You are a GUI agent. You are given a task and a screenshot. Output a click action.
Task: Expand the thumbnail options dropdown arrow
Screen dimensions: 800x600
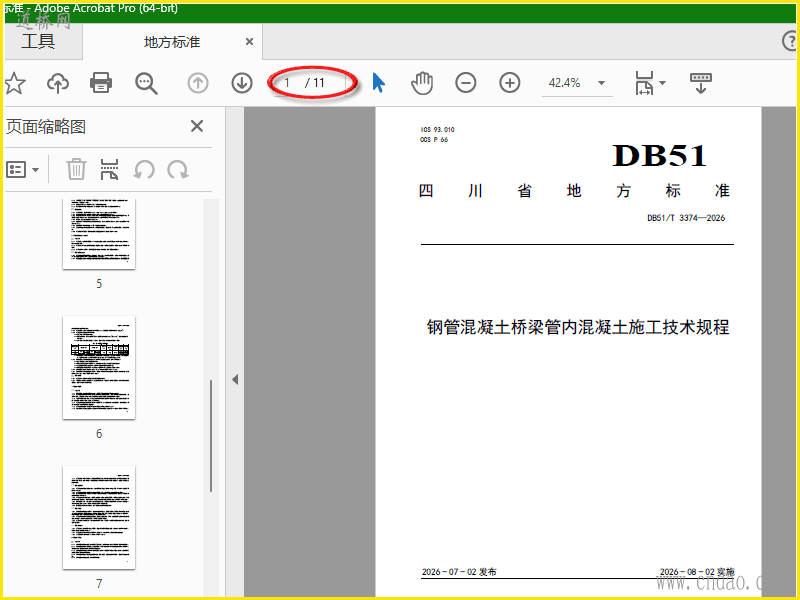pos(36,170)
